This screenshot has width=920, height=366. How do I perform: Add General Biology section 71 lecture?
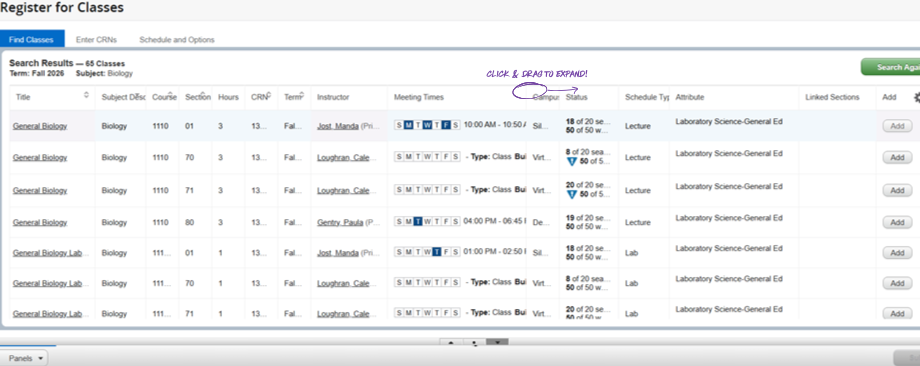897,191
